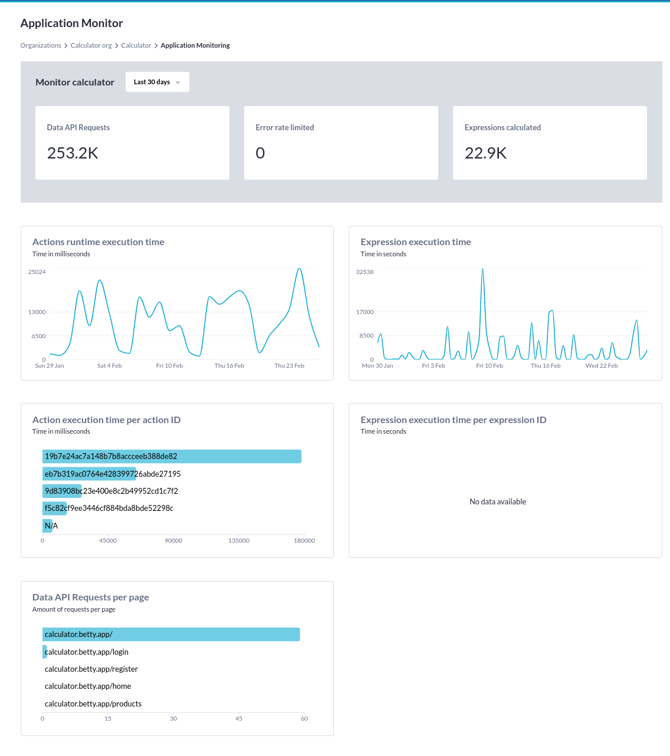This screenshot has height=756, width=670.
Task: Open the Last 30 days dropdown
Action: [x=157, y=82]
